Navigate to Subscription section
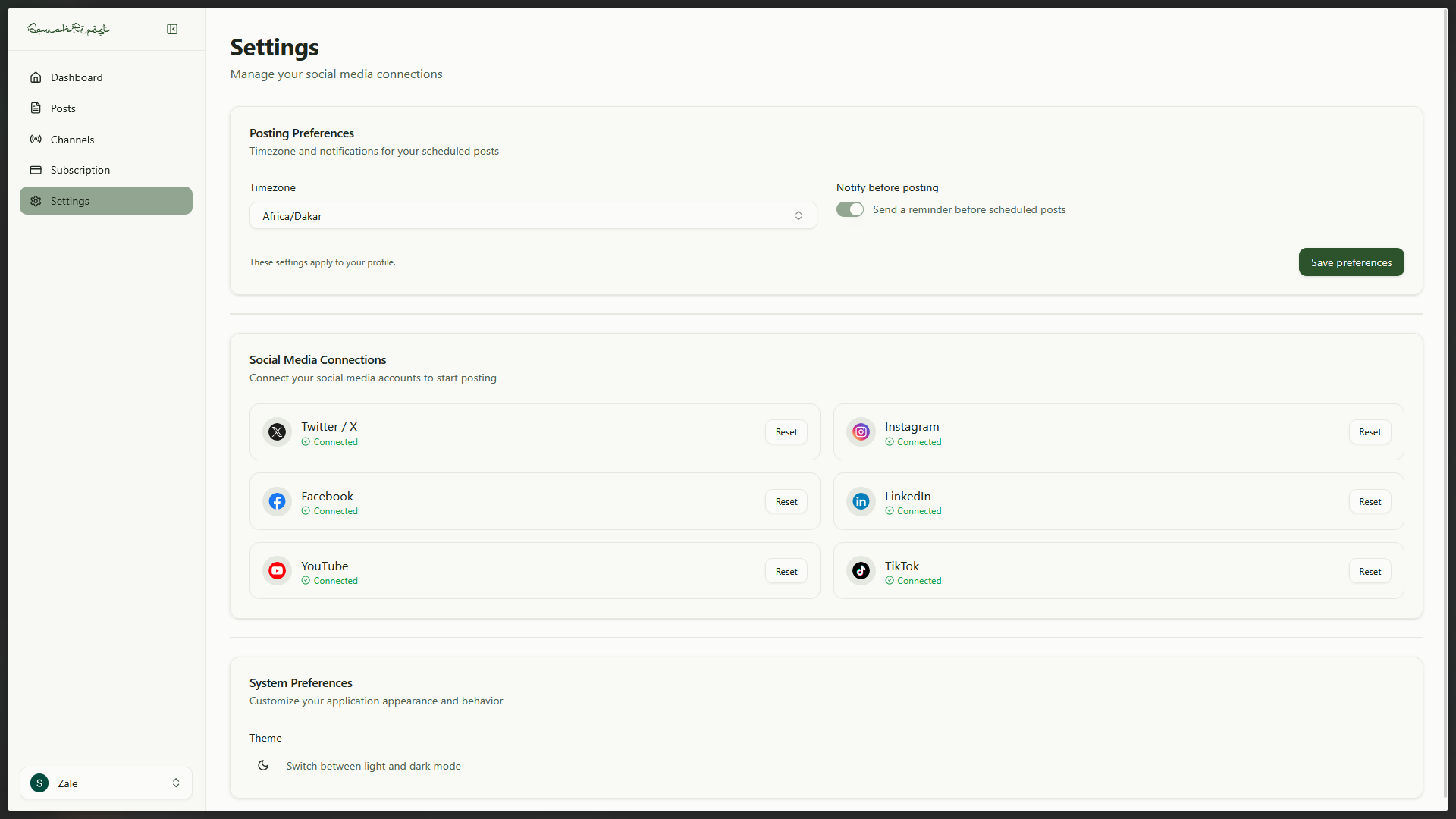The image size is (1456, 819). [80, 170]
